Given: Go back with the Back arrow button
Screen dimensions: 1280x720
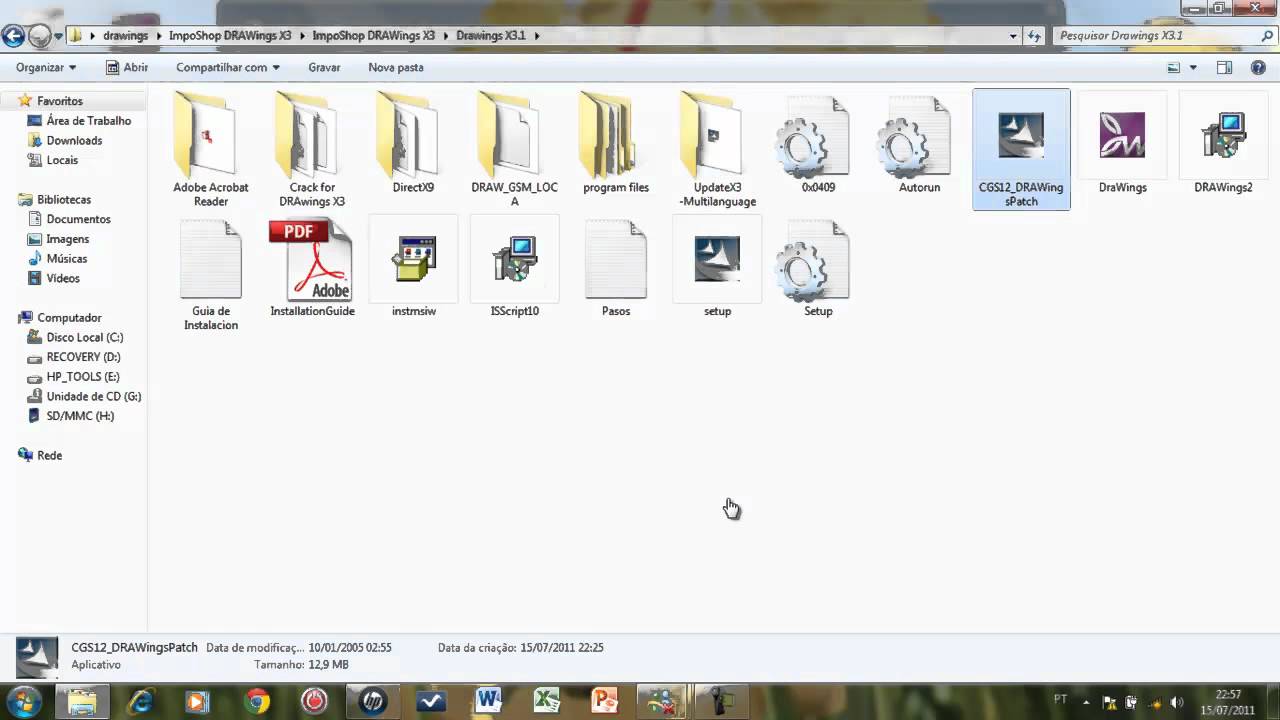Looking at the screenshot, I should 13,37.
